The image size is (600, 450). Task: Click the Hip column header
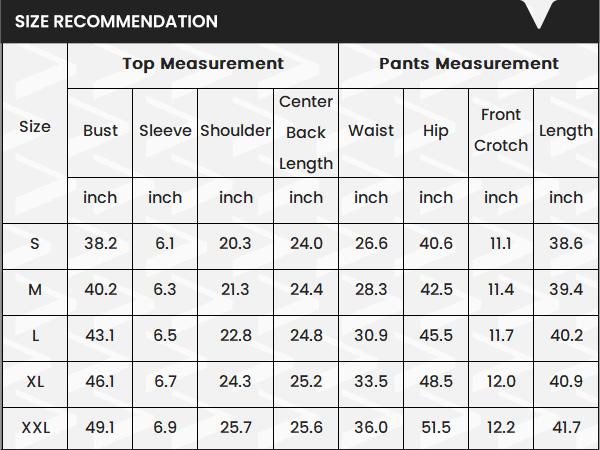coord(436,131)
